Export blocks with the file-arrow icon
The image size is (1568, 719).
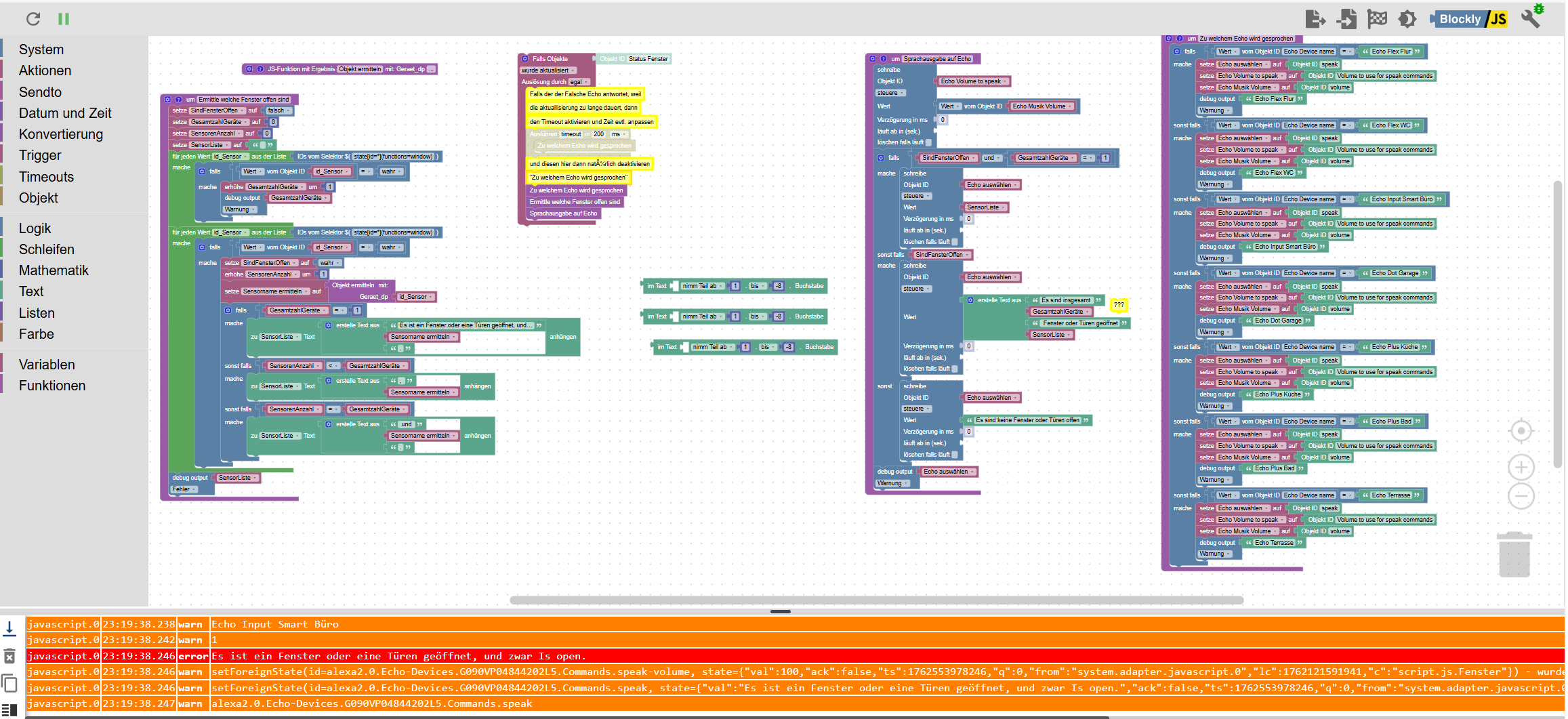(x=1315, y=19)
